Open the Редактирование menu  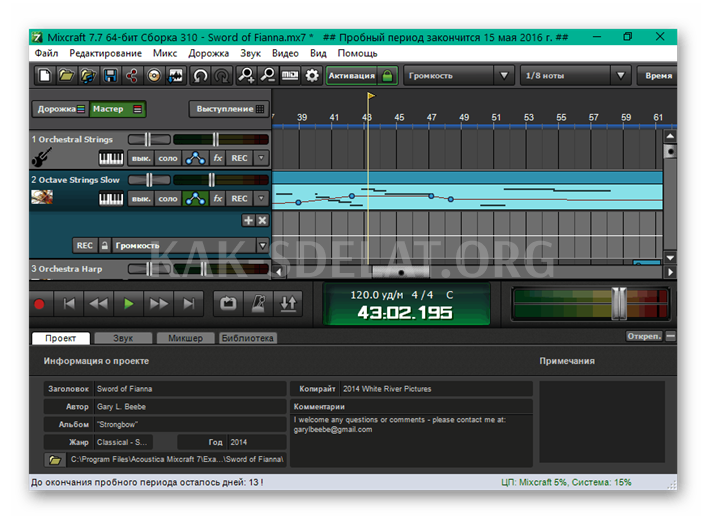pos(105,53)
